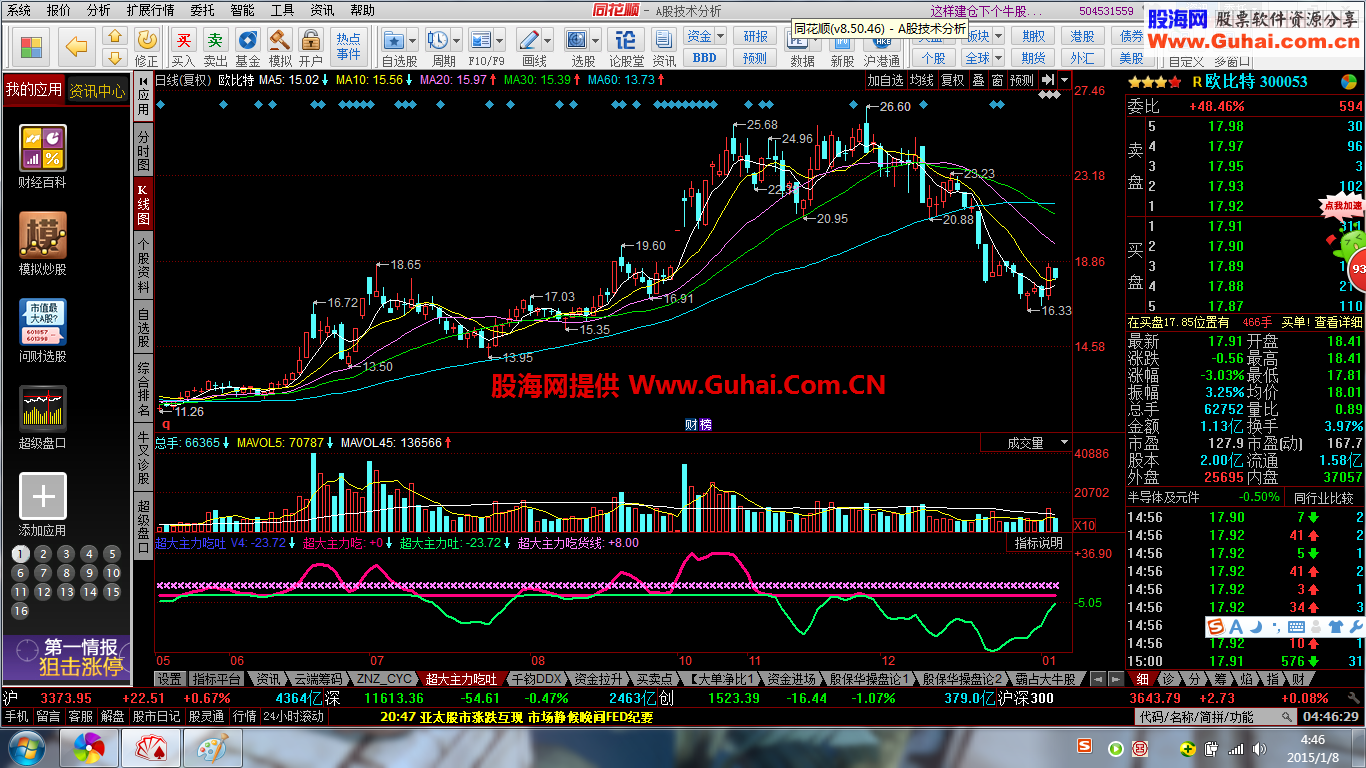Open the 智能 menu
Viewport: 1366px width, 768px height.
(242, 10)
